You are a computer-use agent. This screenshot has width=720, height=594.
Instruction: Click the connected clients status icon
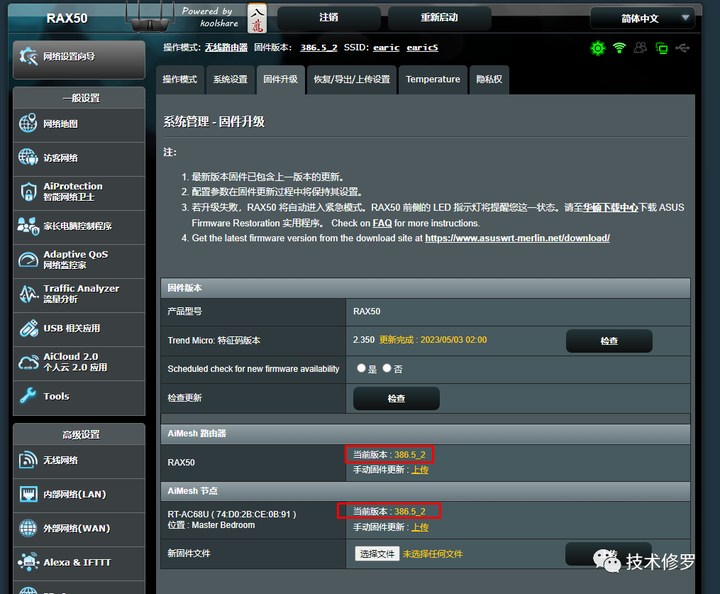(x=640, y=48)
